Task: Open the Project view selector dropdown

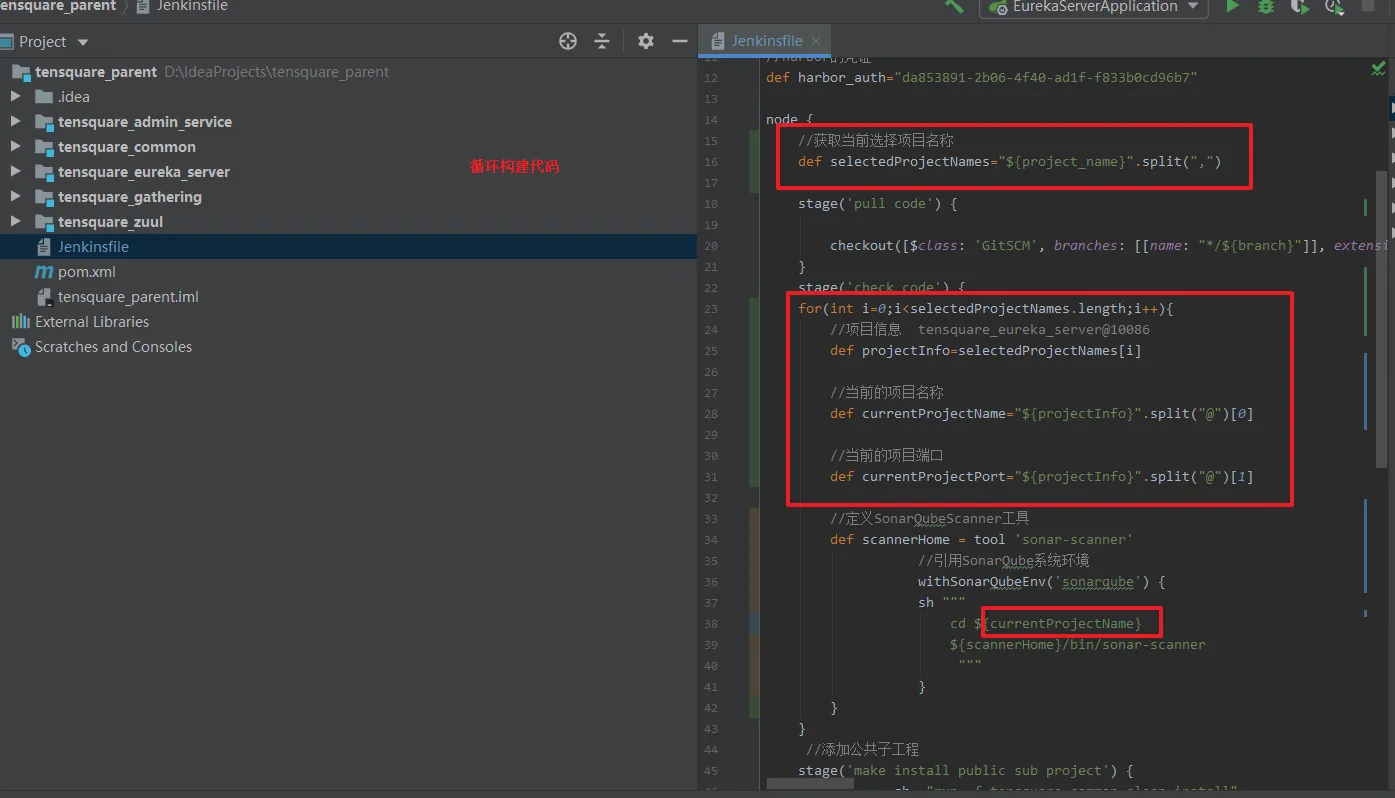Action: click(83, 42)
